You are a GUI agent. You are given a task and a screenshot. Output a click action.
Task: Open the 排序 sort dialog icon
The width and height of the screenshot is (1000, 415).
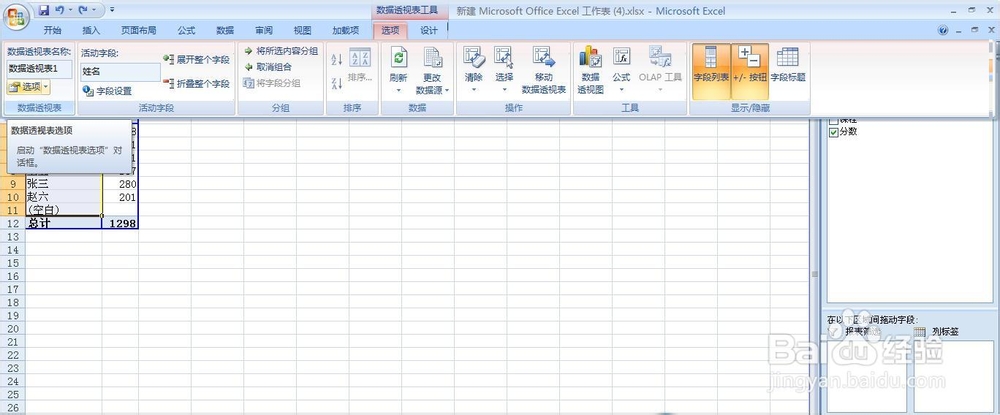360,65
